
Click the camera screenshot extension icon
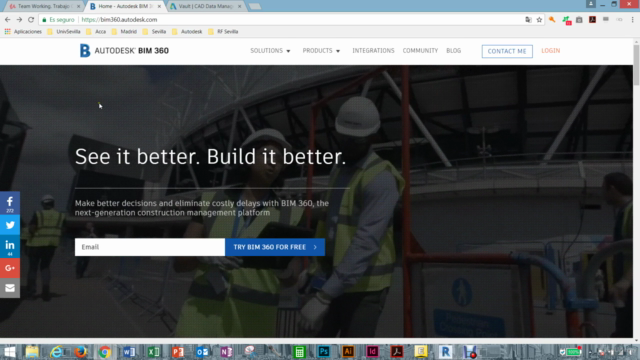579,20
